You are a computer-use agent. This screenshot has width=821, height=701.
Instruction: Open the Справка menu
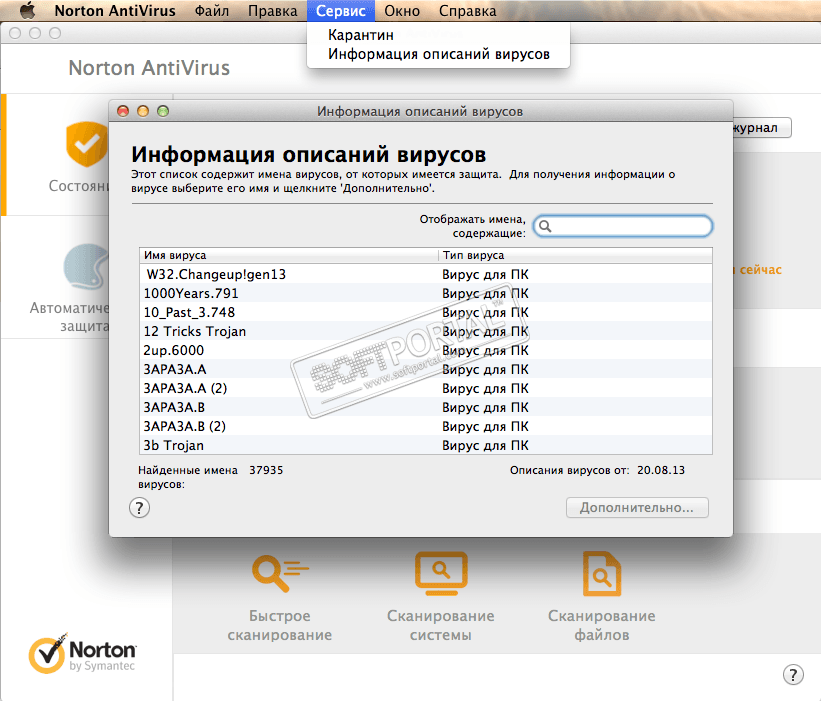(467, 10)
